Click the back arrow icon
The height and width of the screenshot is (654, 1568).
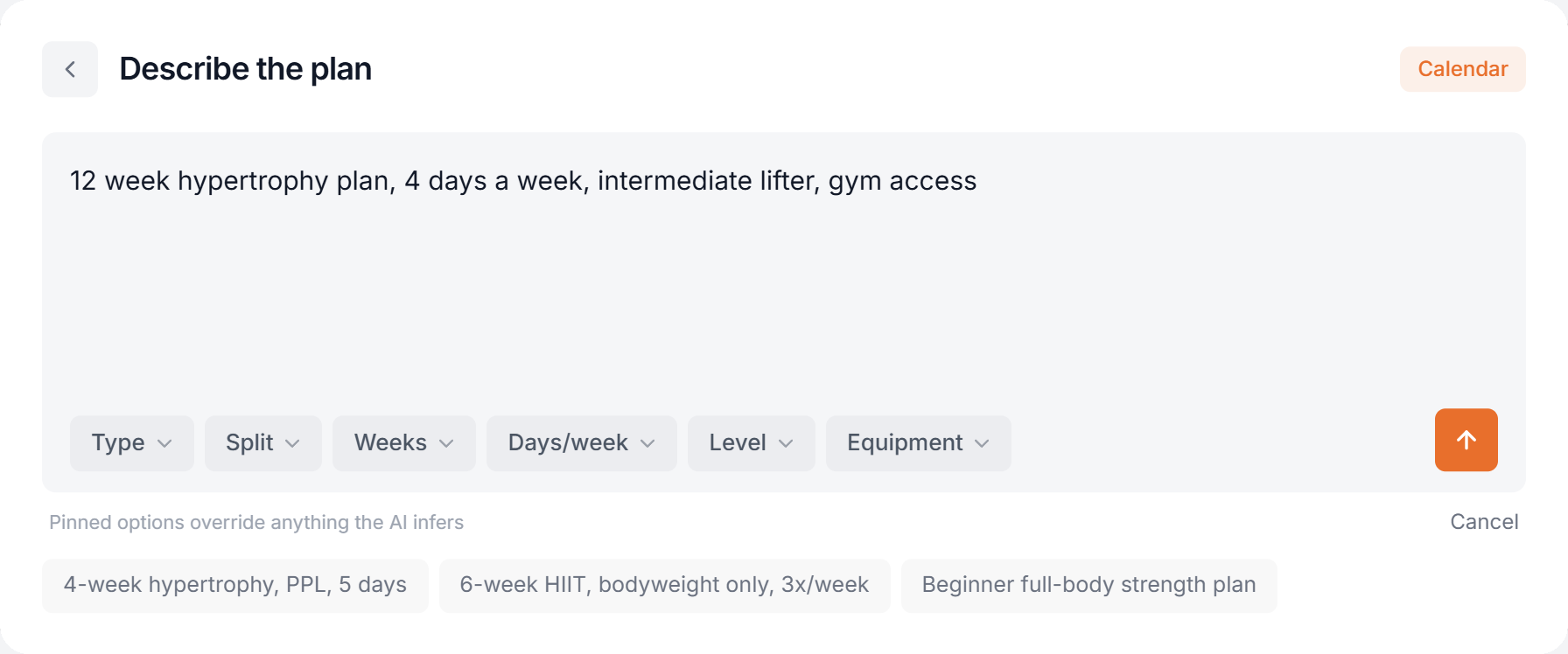pyautogui.click(x=70, y=69)
